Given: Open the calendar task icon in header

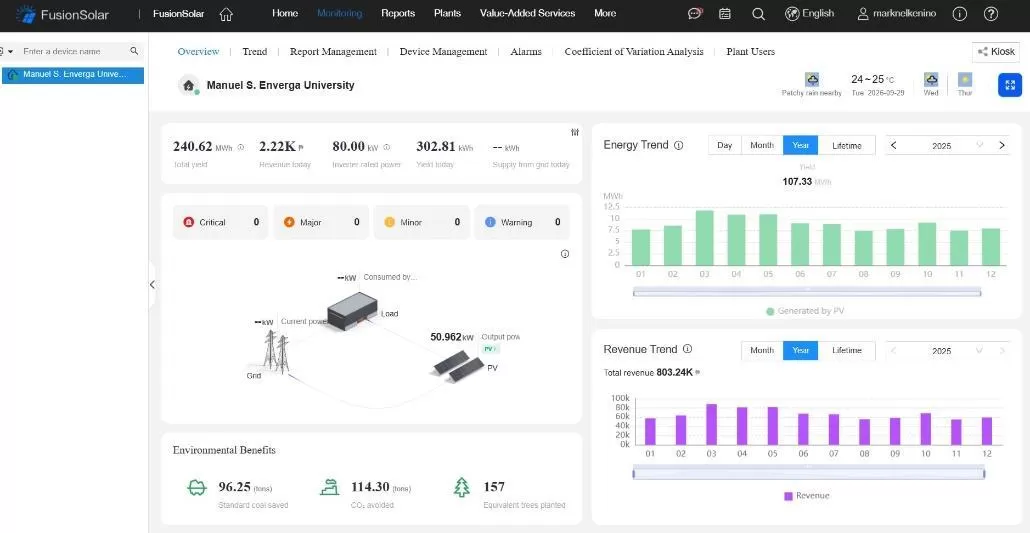Looking at the screenshot, I should coord(725,14).
